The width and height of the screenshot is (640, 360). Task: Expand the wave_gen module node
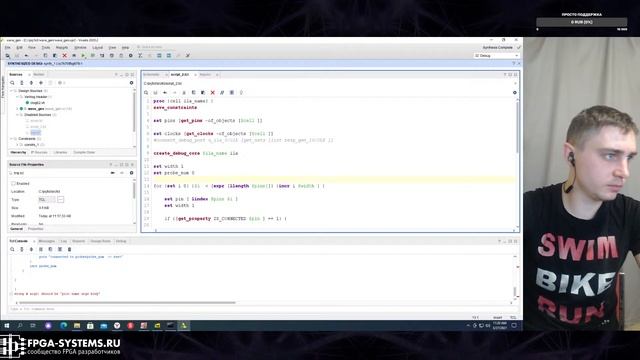(17, 109)
